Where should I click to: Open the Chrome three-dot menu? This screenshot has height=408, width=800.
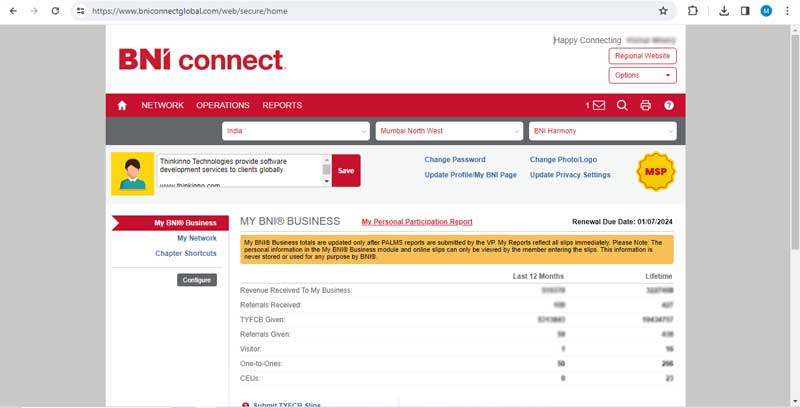[x=787, y=11]
